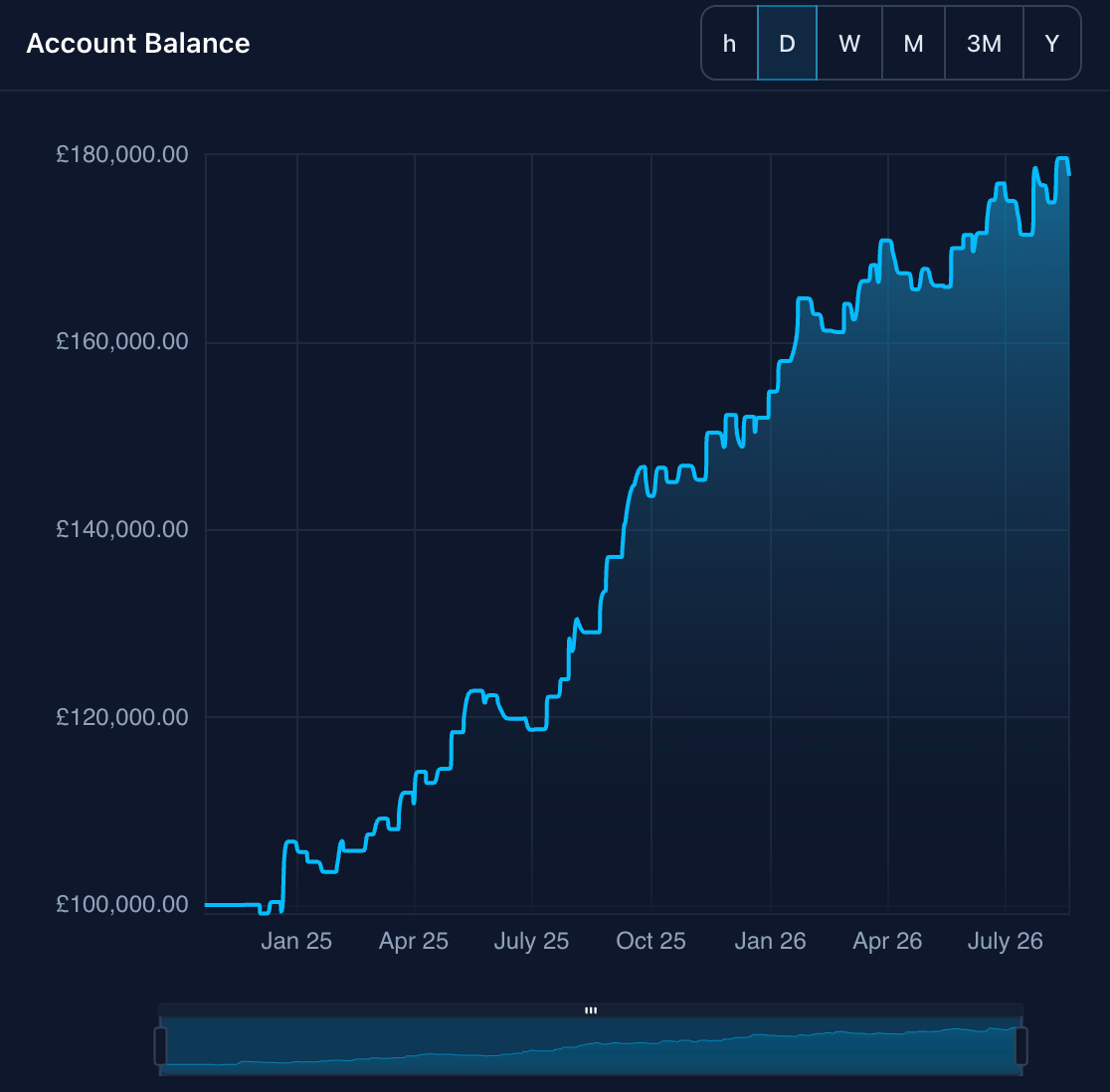Click the 'Jan 25' x-axis label

tap(296, 941)
